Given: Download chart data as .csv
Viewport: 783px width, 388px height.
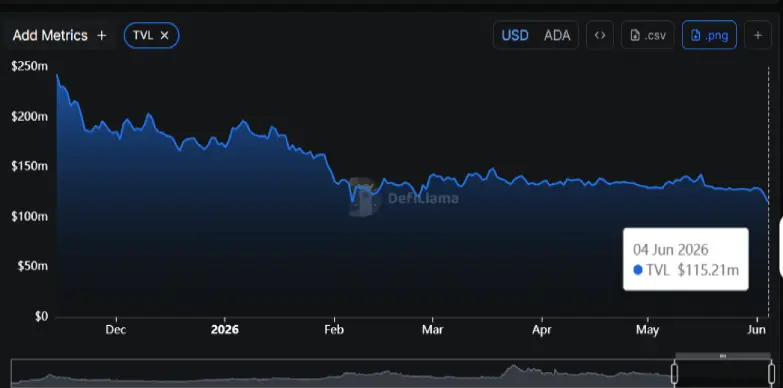Looking at the screenshot, I should point(648,35).
